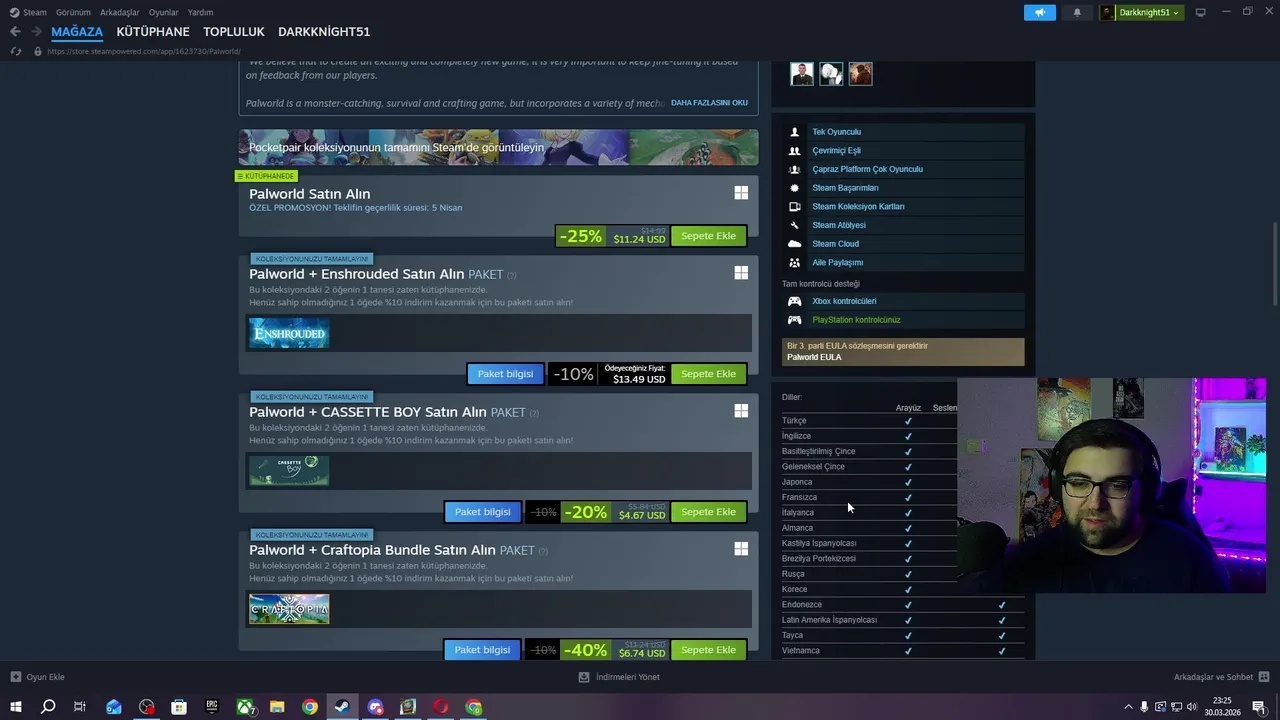1280x720 pixels.
Task: Click the Aile Paylaşımı family icon
Action: 794,263
